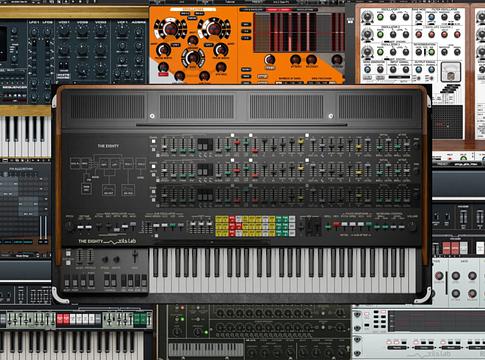
Task: Select the red middle tab above the orange synth display
Action: (x=279, y=10)
